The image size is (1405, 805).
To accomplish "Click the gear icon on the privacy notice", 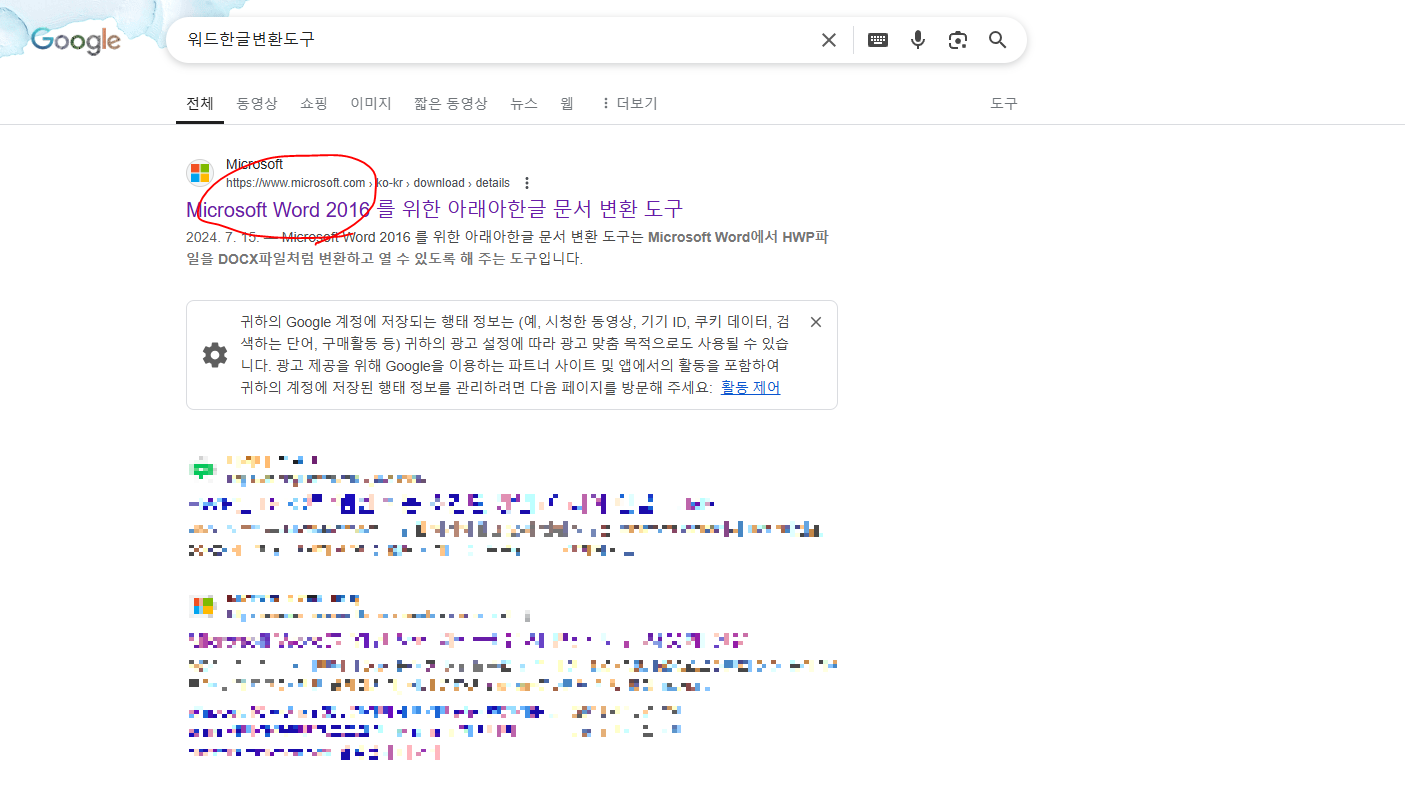I will point(214,353).
